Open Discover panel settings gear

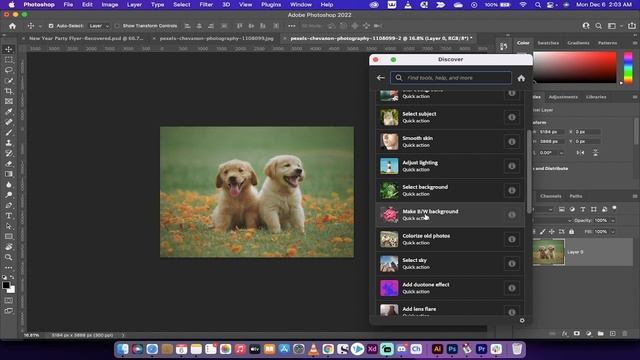522,320
